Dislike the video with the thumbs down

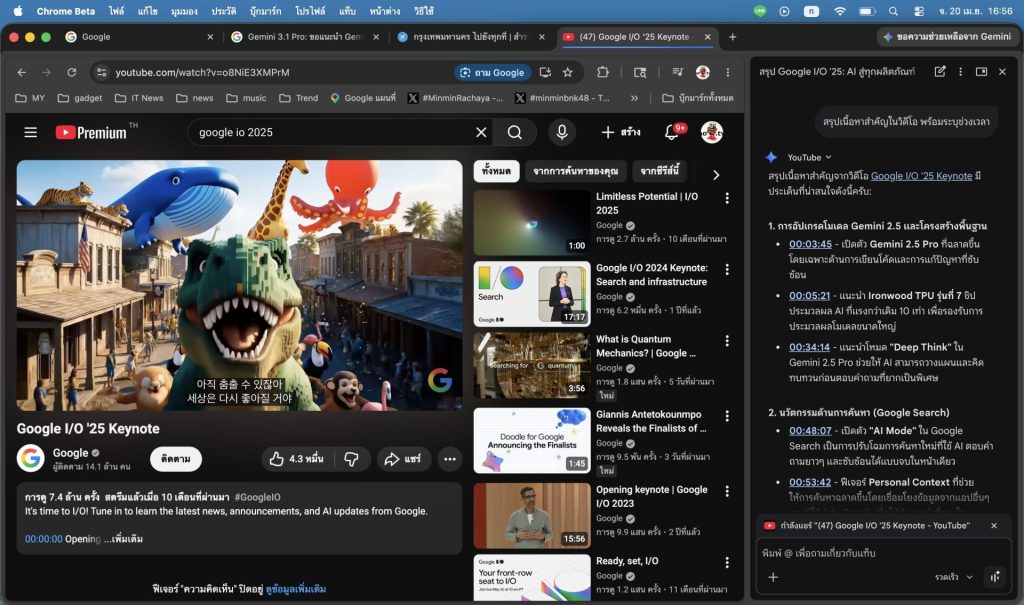[x=351, y=459]
